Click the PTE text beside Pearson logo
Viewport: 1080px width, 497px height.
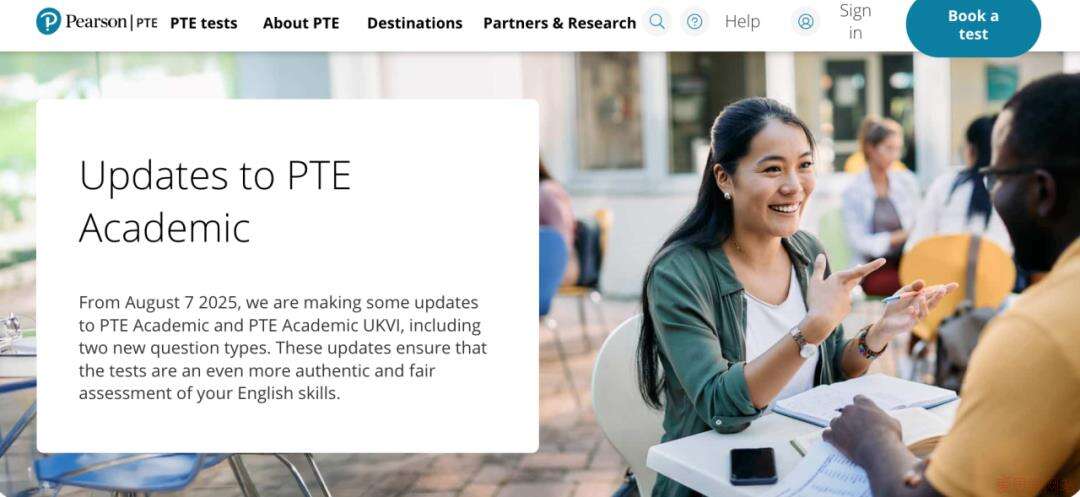[147, 23]
